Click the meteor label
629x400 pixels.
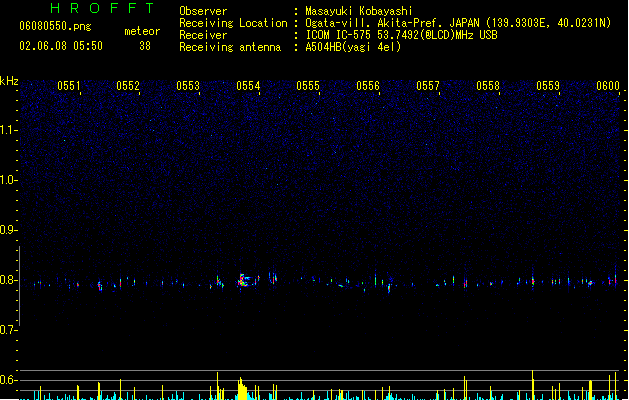[x=142, y=31]
